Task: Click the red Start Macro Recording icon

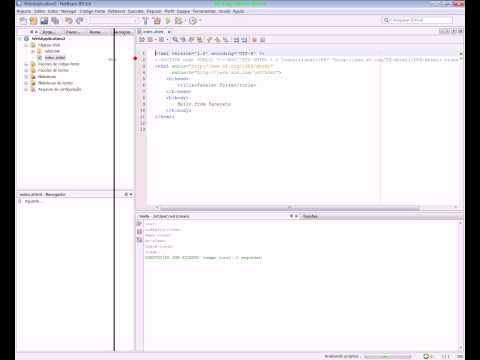Action: (254, 40)
